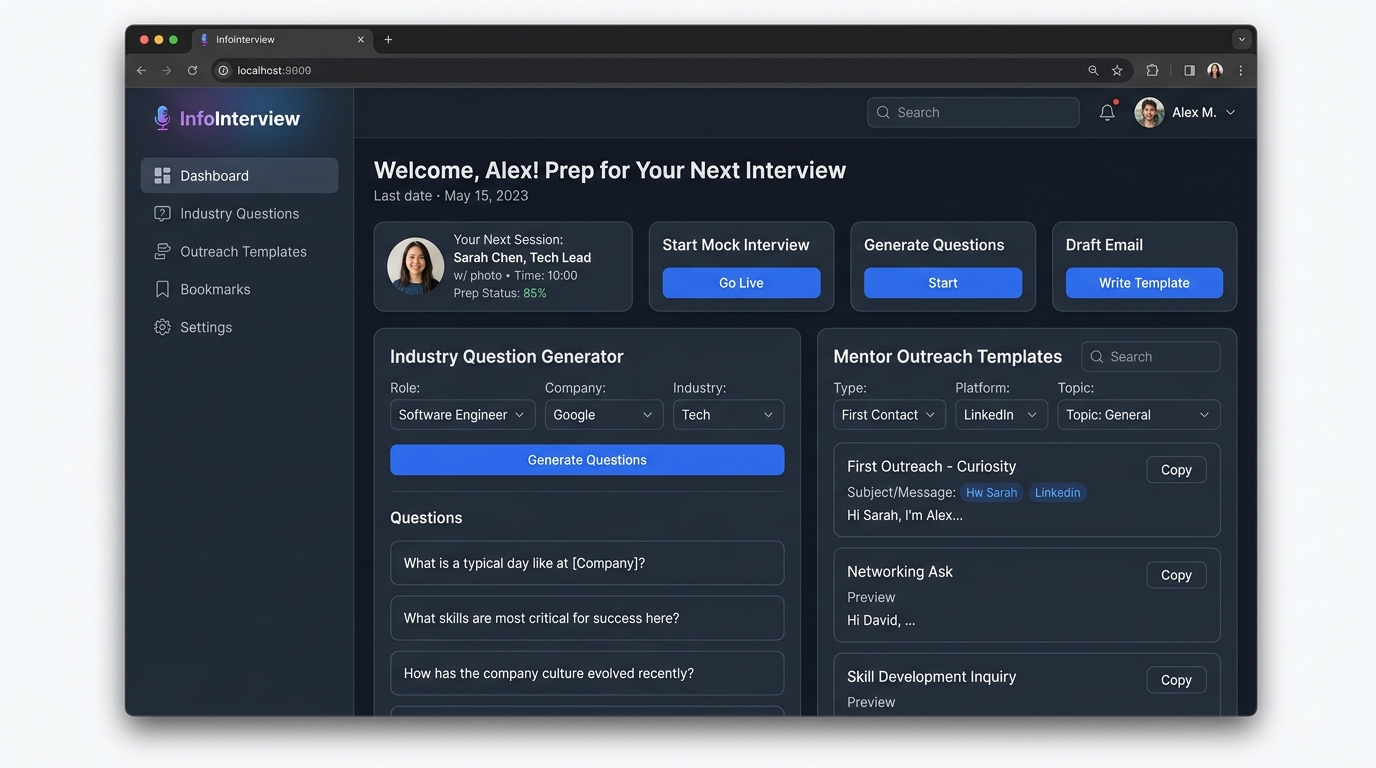Screen dimensions: 1376x768
Task: Click the site info icon beside localhost:9000
Action: coord(223,71)
